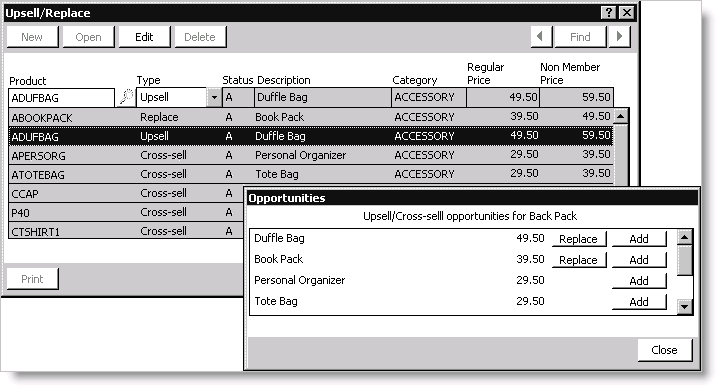718x388 pixels.
Task: Click Personal Organizer in Opportunities list
Action: tap(299, 280)
